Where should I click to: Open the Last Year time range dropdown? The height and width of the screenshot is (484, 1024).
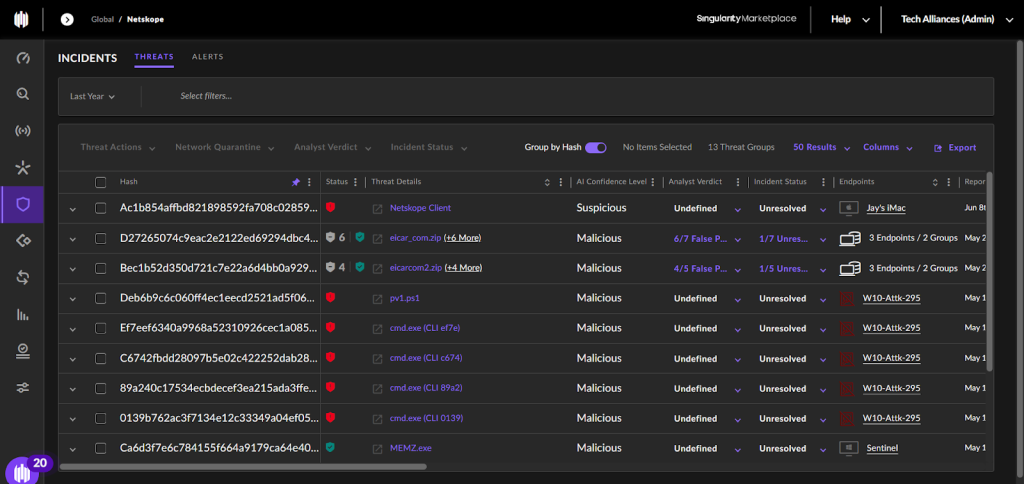coord(93,96)
